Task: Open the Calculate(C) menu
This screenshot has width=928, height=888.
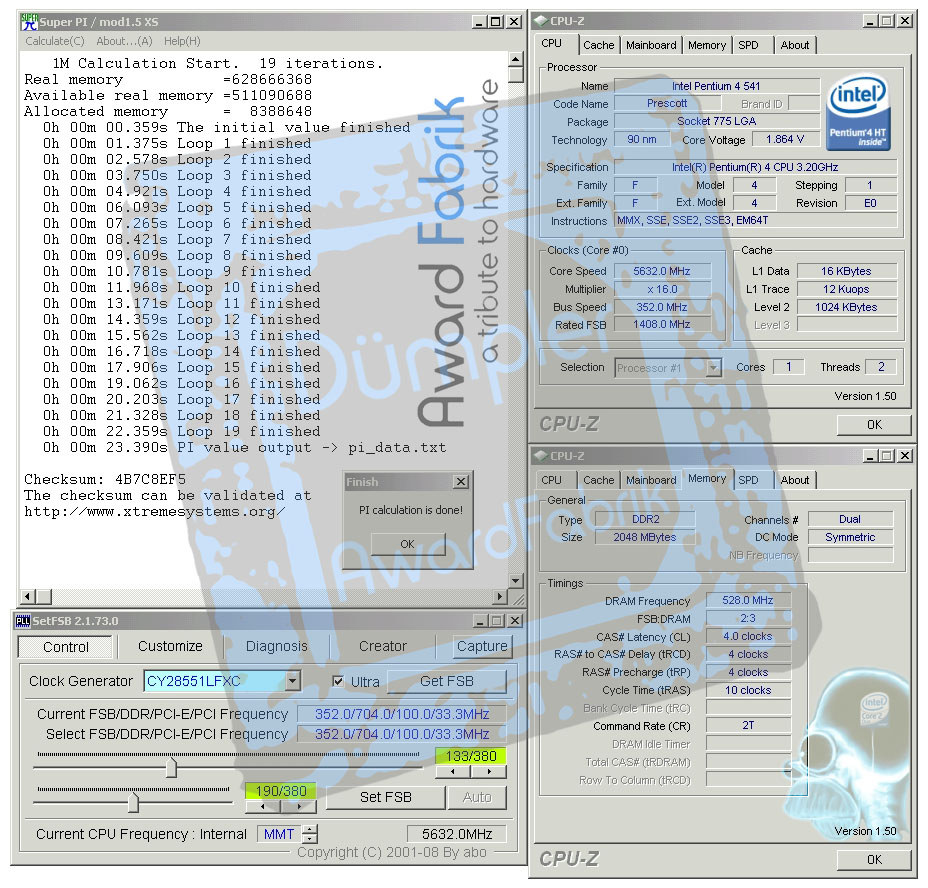Action: (54, 41)
